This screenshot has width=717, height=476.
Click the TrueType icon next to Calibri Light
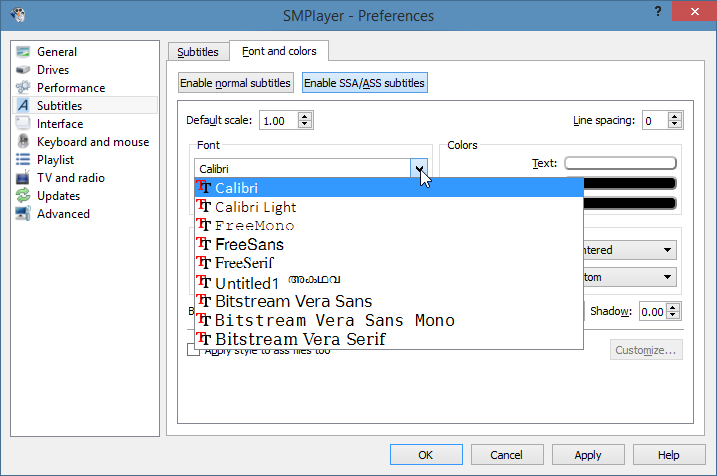(x=204, y=206)
